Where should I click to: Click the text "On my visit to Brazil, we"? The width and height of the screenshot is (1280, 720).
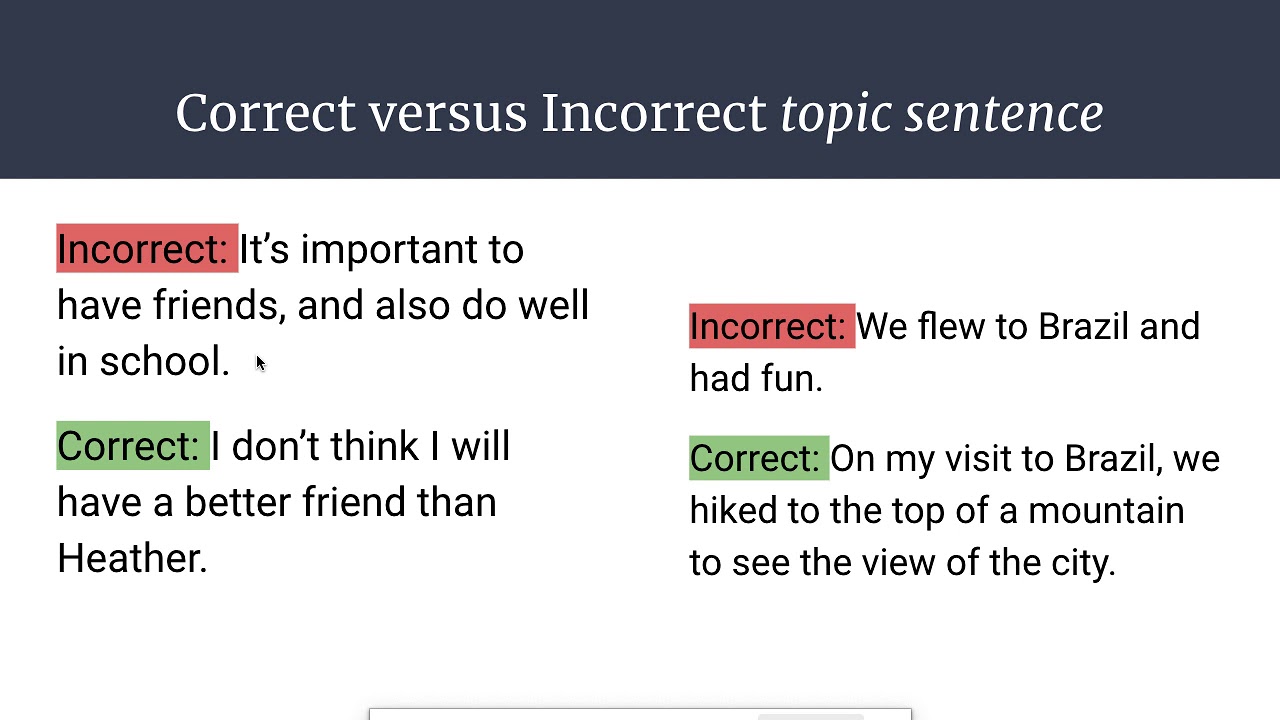1024,459
